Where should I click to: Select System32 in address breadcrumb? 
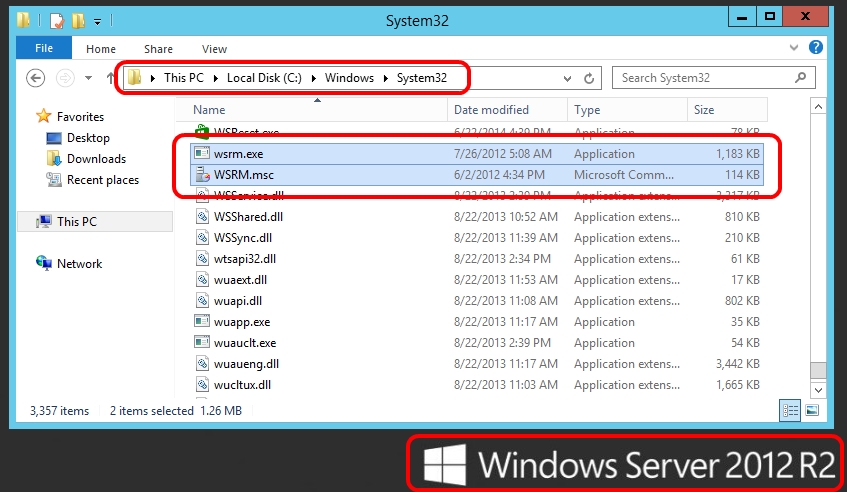pos(422,78)
